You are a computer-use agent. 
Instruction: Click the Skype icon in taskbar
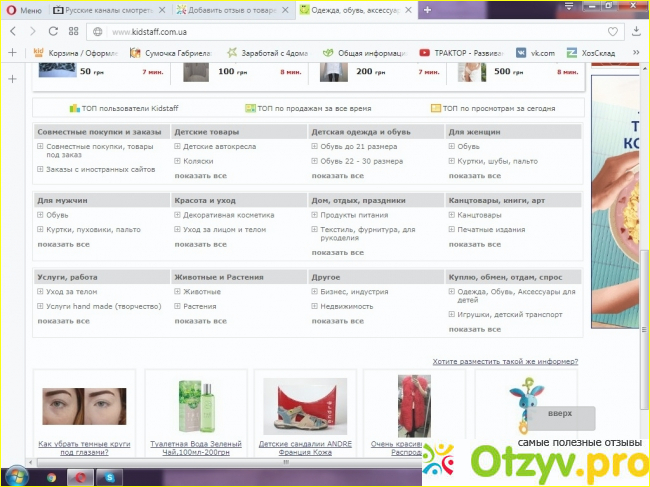tap(107, 477)
